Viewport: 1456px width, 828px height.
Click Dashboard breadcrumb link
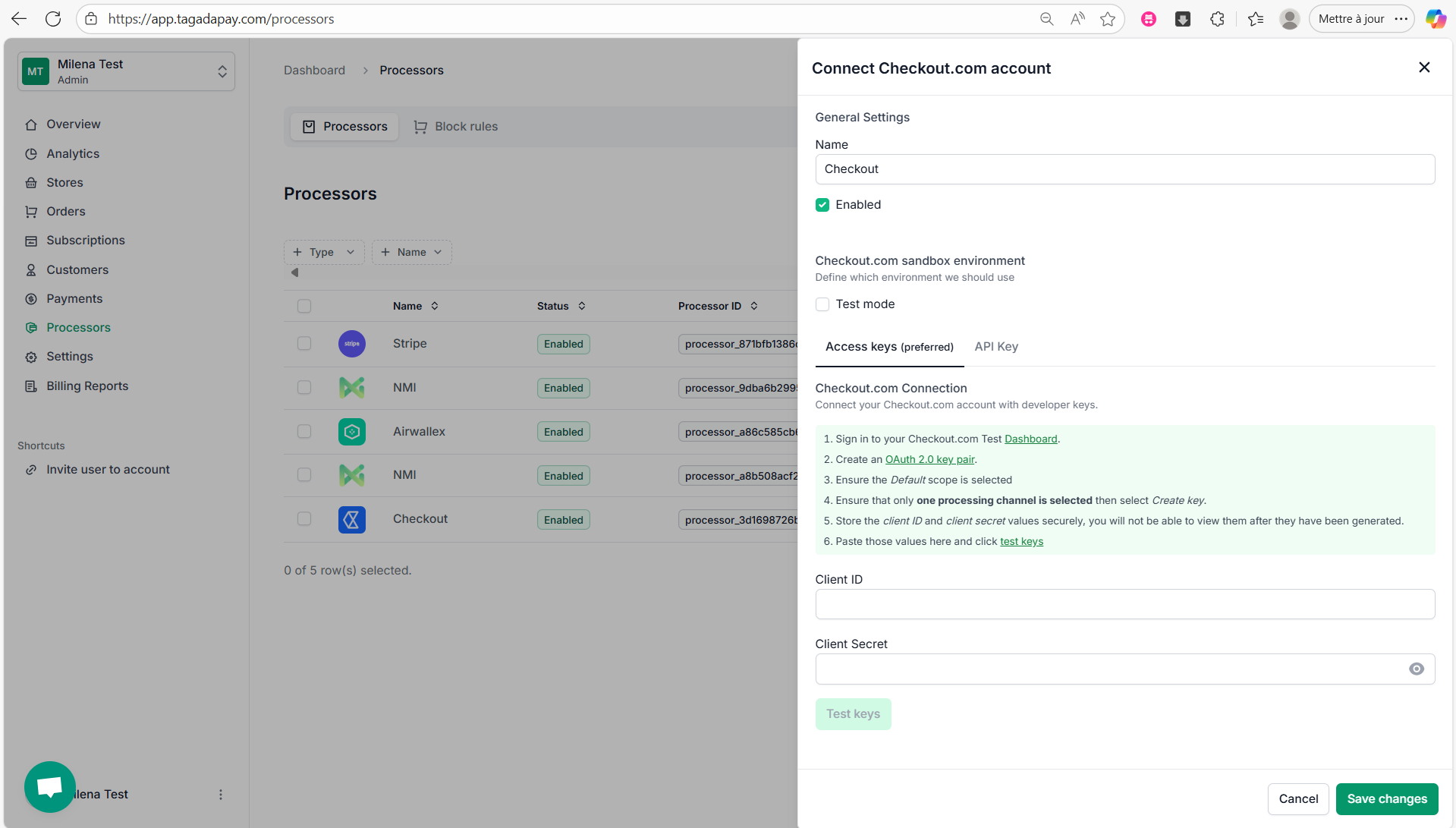[314, 71]
